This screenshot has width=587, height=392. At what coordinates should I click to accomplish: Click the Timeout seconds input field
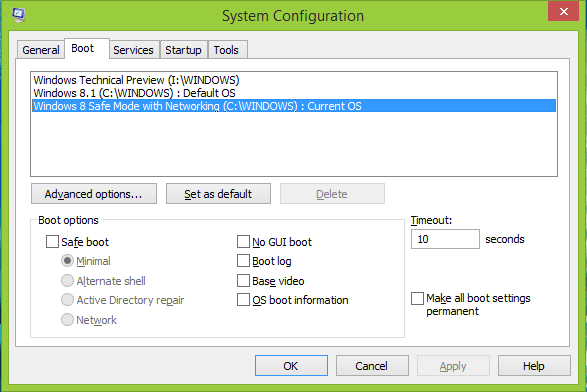445,239
